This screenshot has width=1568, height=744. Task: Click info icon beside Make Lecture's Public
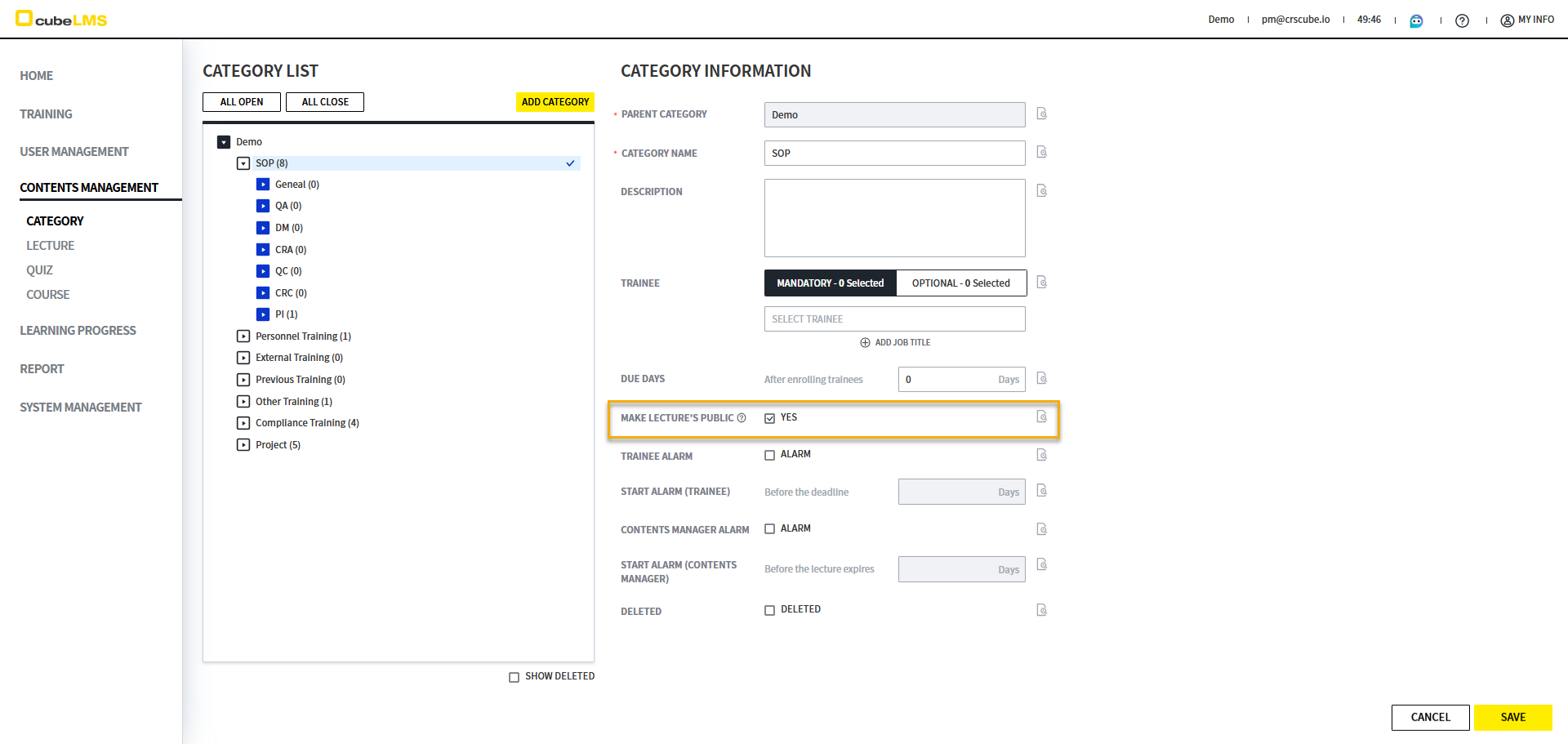point(742,418)
